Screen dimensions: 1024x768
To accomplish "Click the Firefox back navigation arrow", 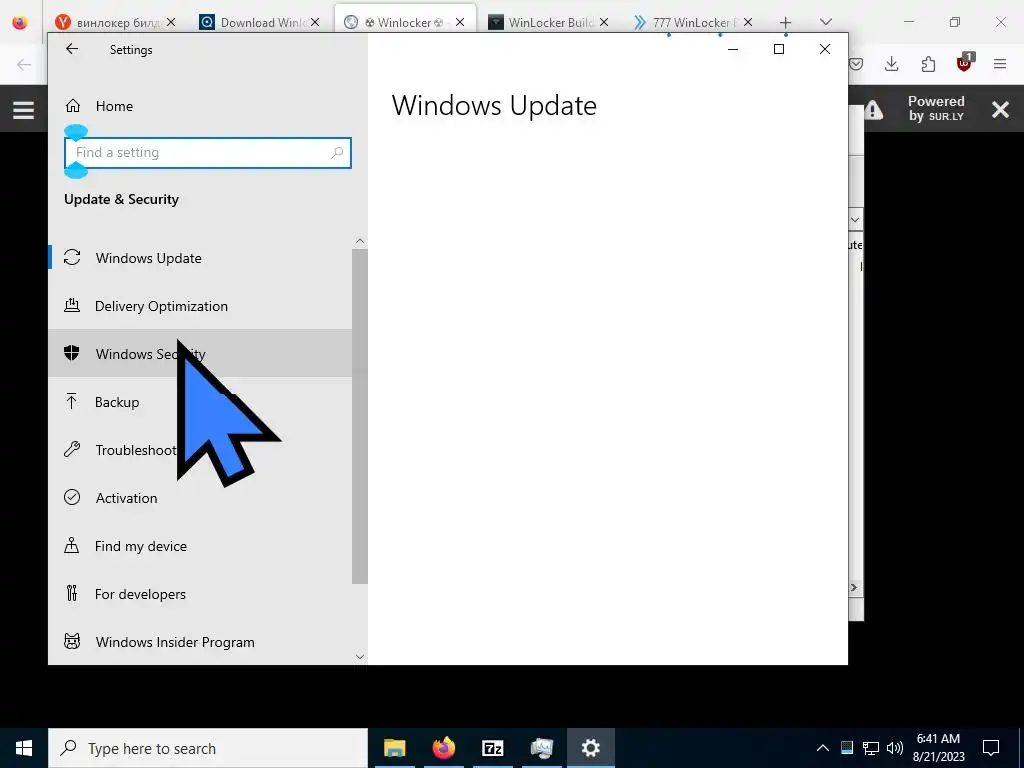I will point(24,64).
